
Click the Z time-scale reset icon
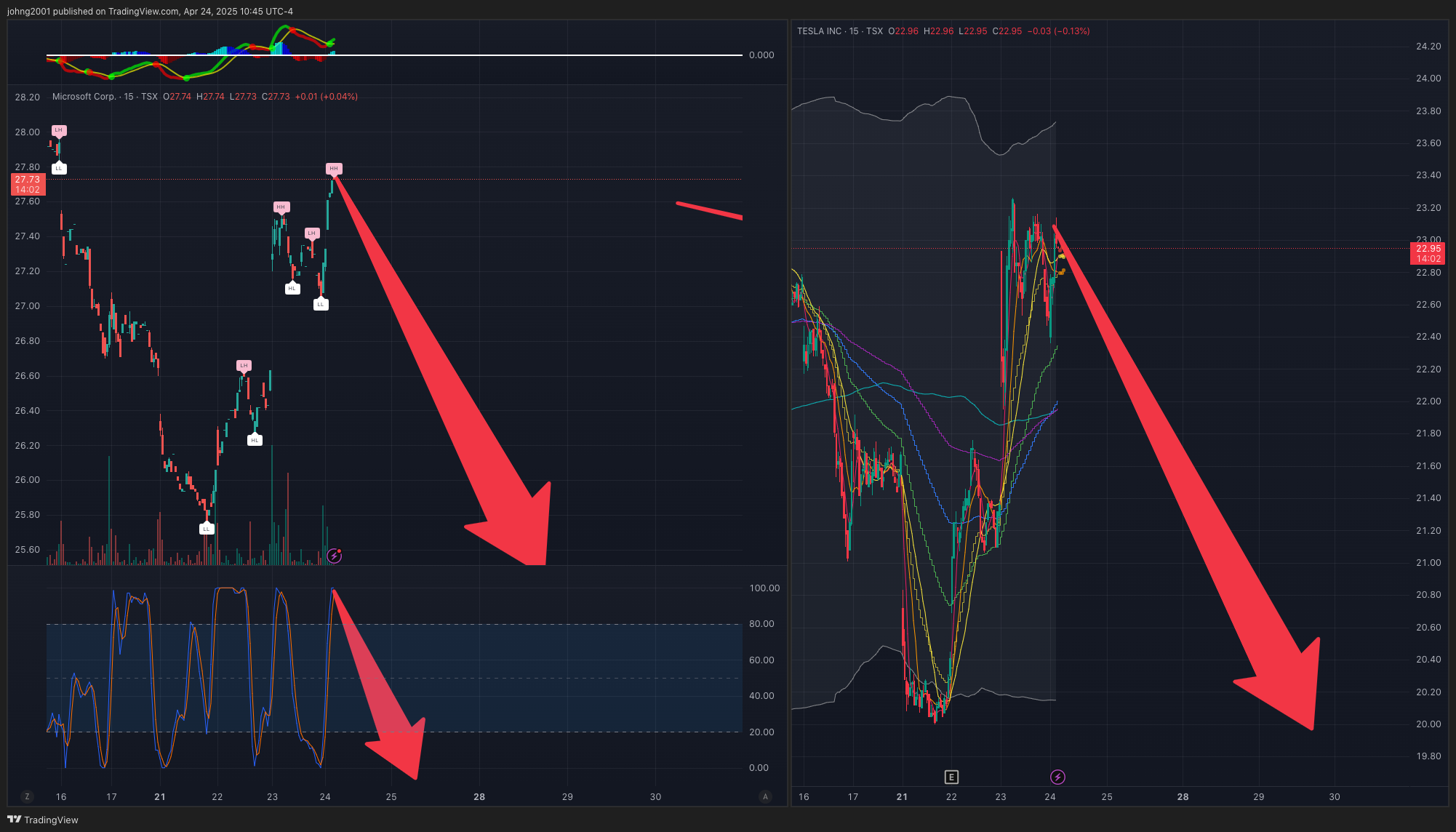pyautogui.click(x=26, y=796)
